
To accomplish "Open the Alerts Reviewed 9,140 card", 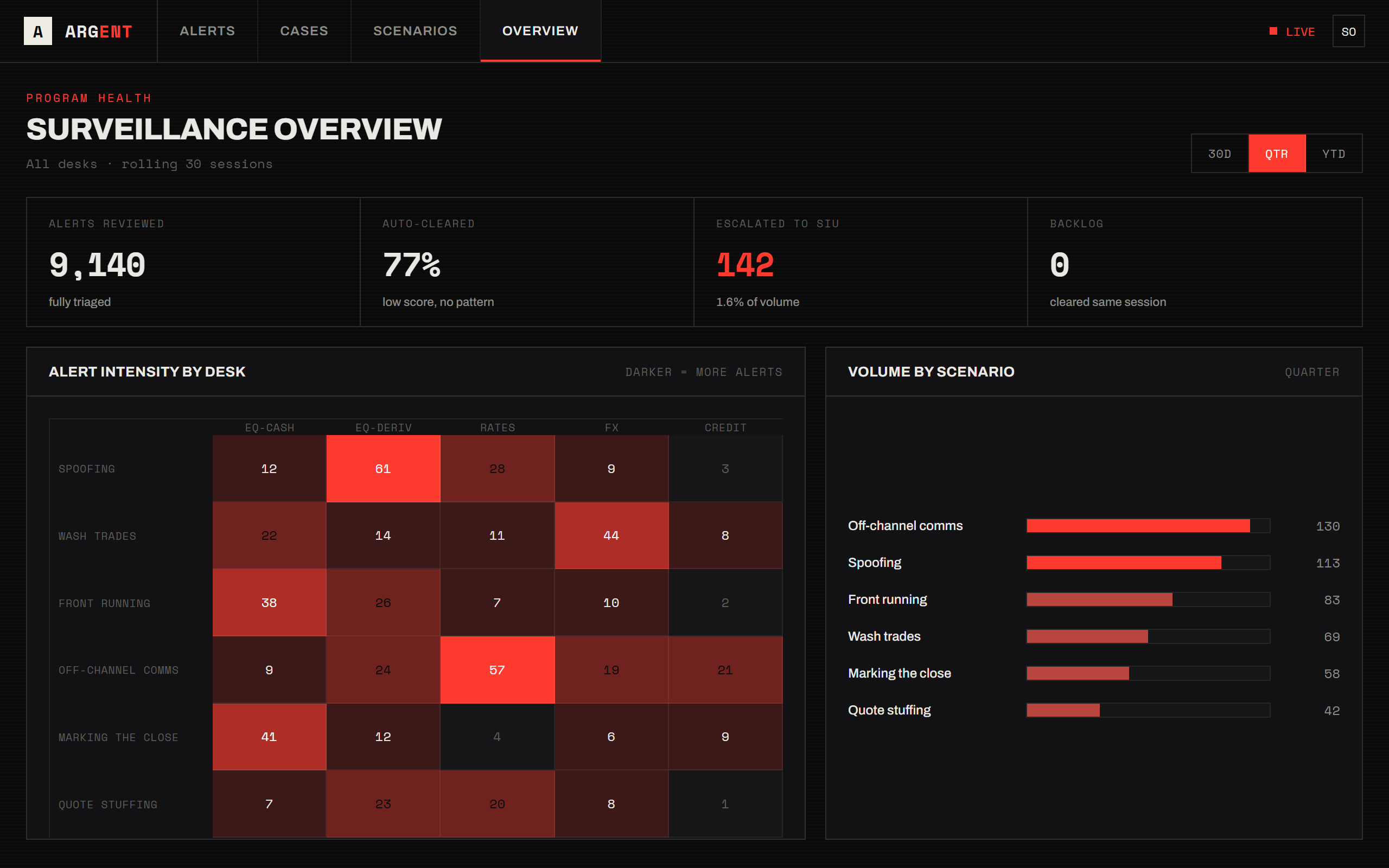I will click(193, 263).
